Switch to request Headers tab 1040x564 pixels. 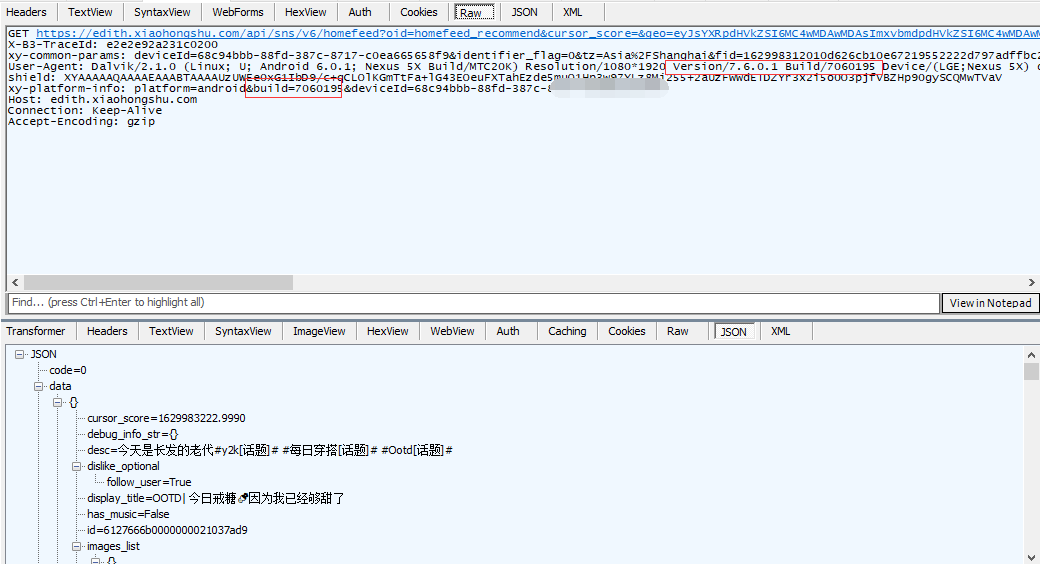[27, 12]
